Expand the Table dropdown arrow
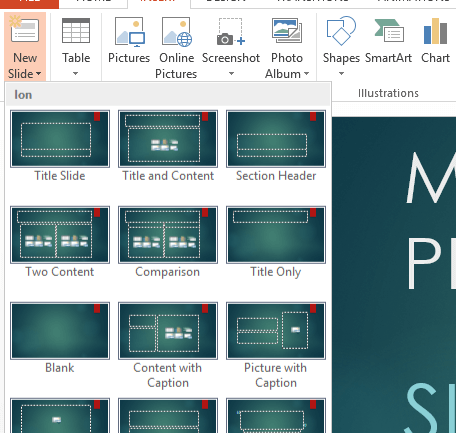Screen dimensions: 456x433 (76, 73)
